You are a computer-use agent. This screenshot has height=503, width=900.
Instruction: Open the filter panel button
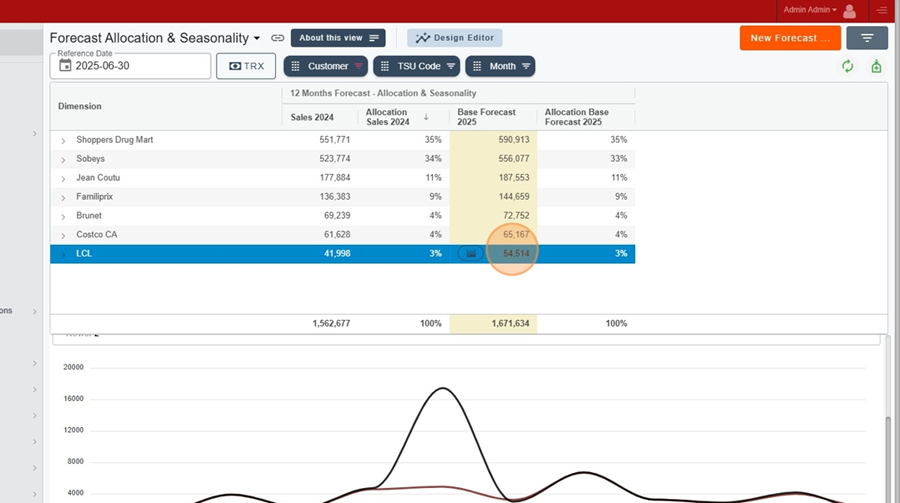click(867, 38)
